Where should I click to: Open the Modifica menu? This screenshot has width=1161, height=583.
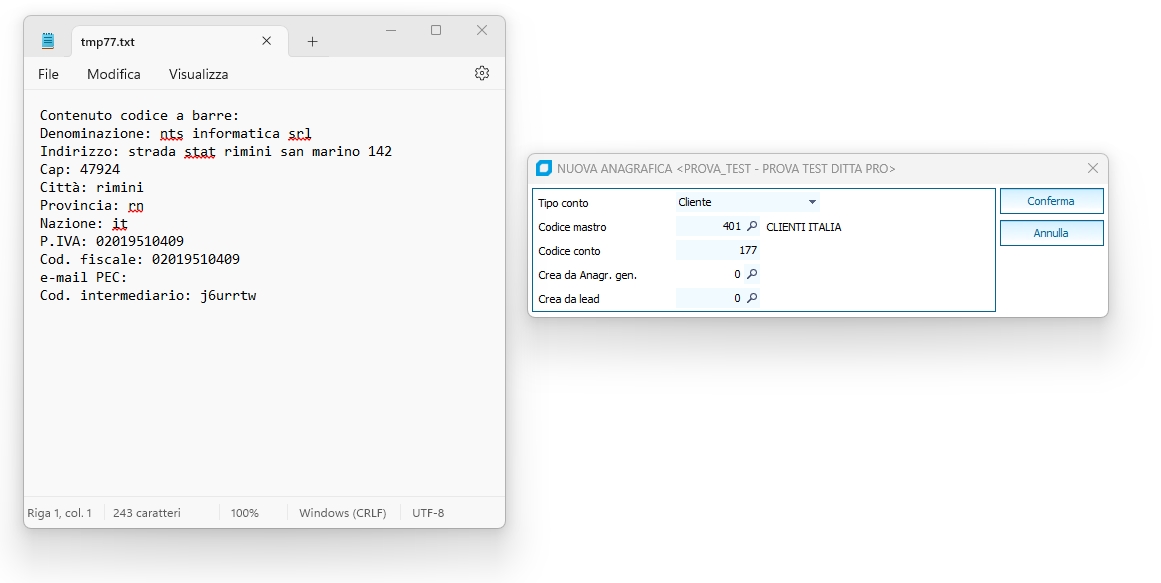click(x=113, y=74)
